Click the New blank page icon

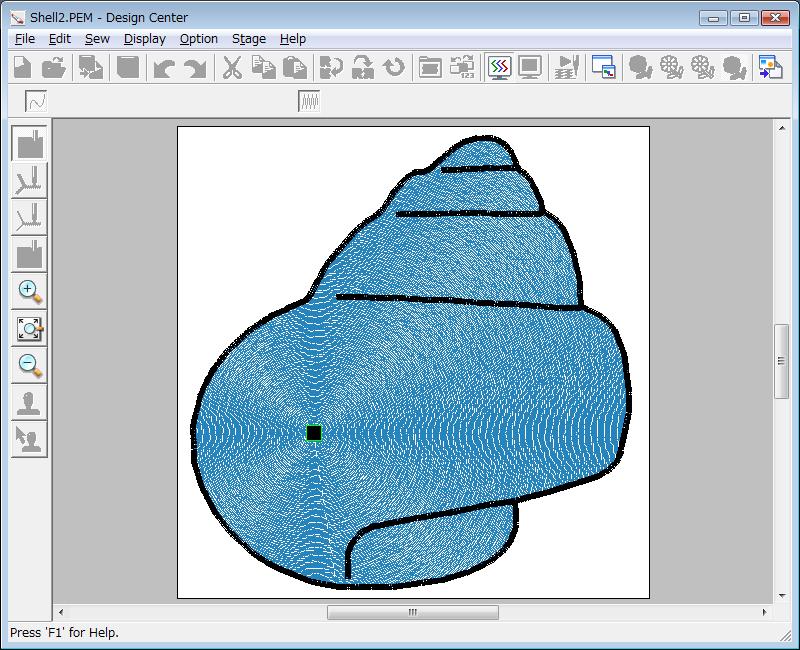[22, 67]
